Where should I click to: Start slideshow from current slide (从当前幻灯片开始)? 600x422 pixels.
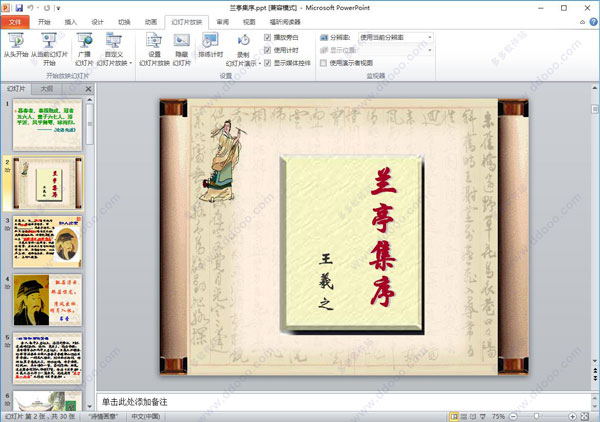coord(49,50)
